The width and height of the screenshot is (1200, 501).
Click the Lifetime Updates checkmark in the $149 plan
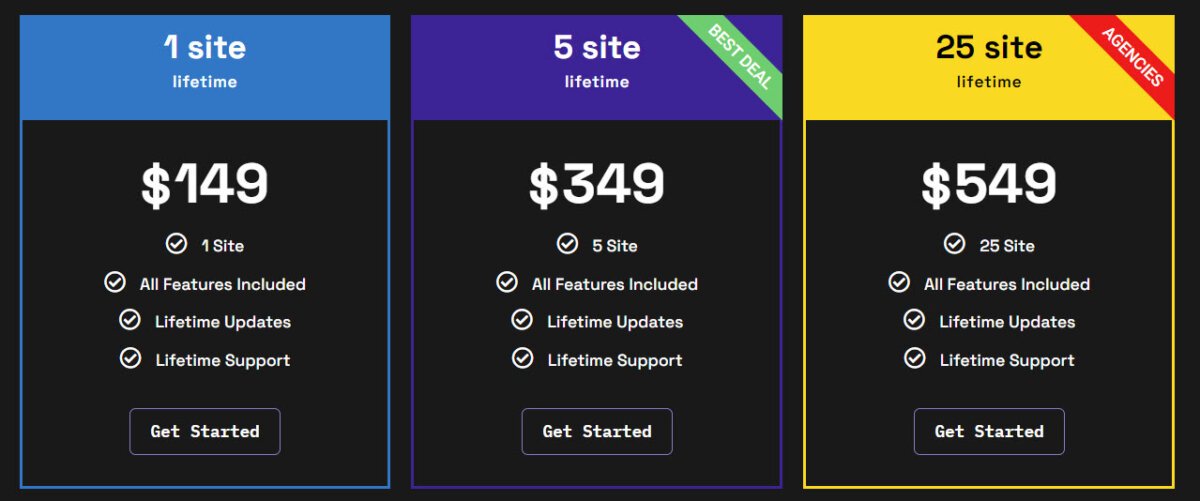(130, 320)
